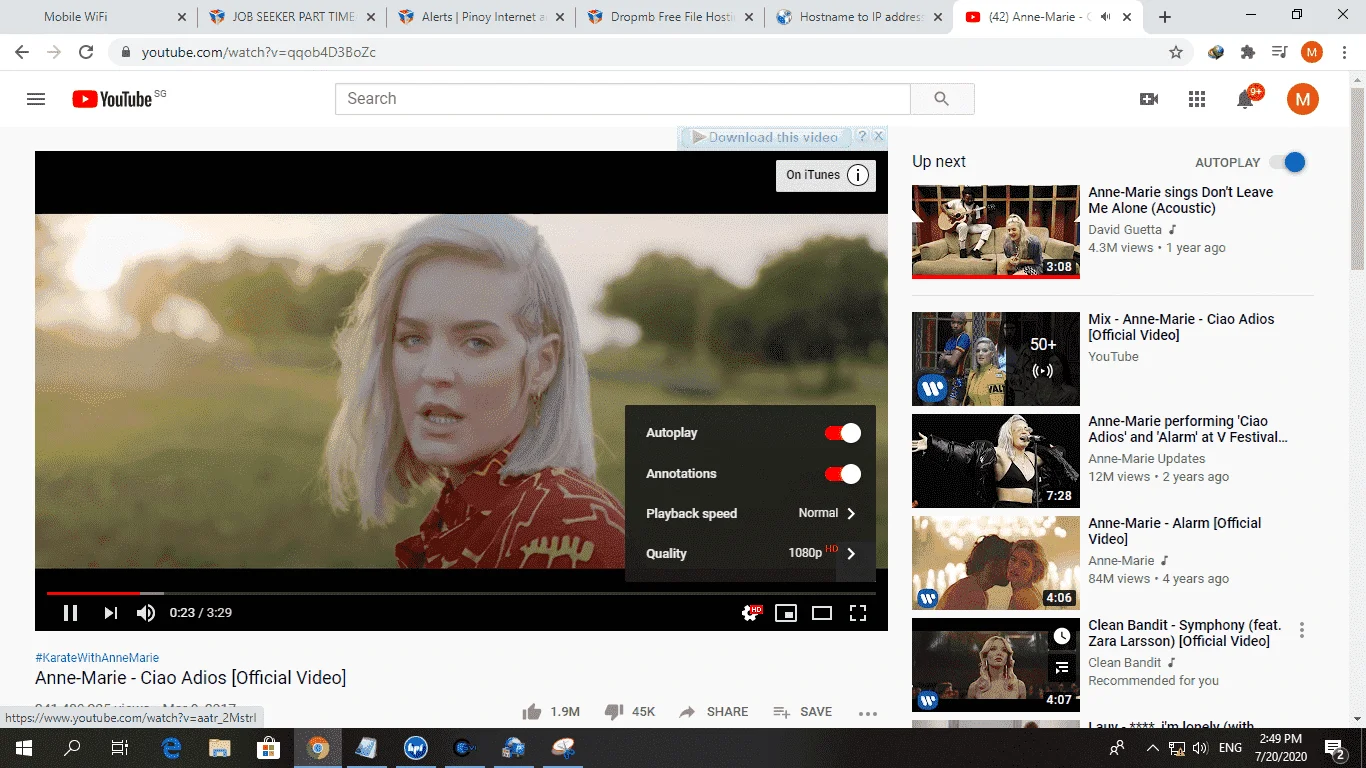
Task: Open a new browser tab
Action: [1165, 17]
